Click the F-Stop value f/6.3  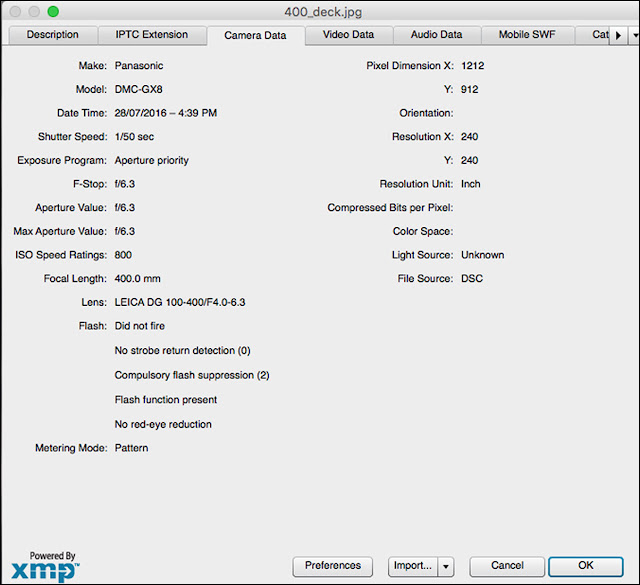coord(124,184)
